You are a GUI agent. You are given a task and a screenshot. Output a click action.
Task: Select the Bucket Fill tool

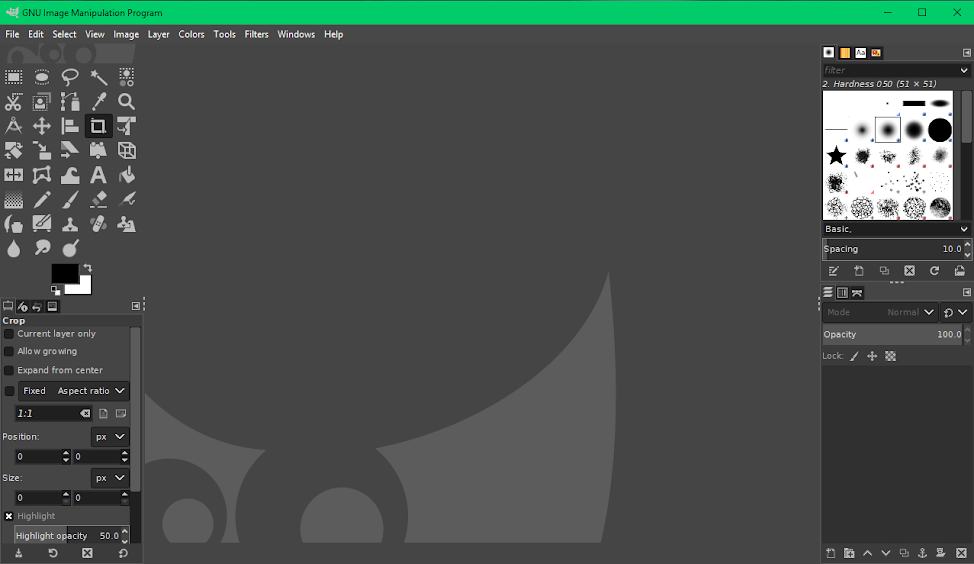[127, 175]
